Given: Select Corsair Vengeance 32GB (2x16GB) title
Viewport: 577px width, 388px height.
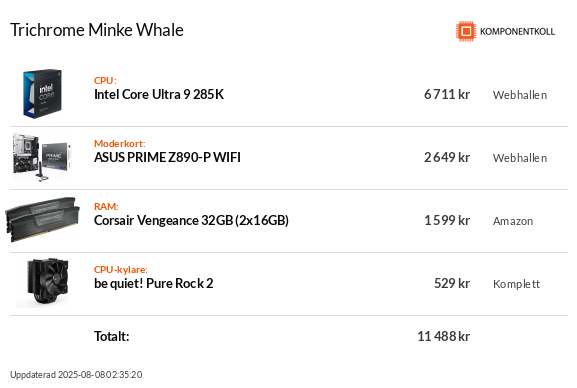Looking at the screenshot, I should pyautogui.click(x=191, y=221).
